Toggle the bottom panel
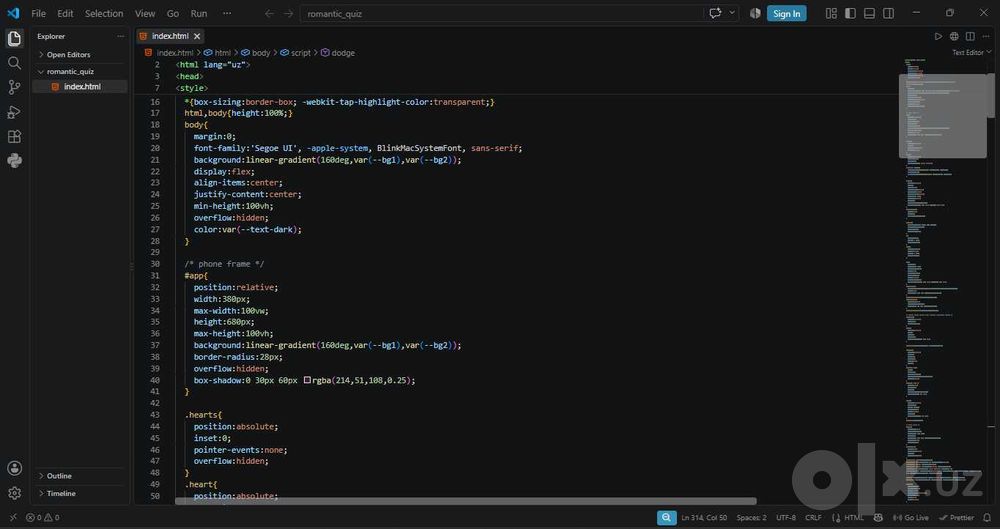 tap(869, 13)
